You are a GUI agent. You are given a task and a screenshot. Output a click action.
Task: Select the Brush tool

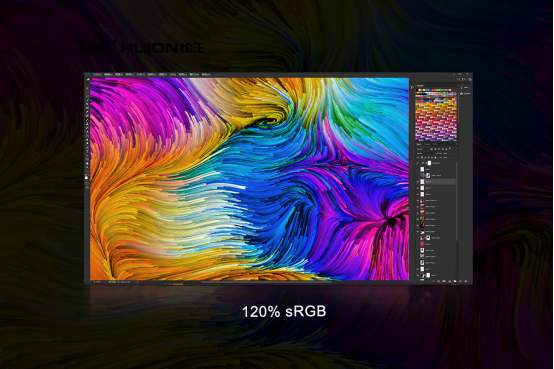pos(87,120)
